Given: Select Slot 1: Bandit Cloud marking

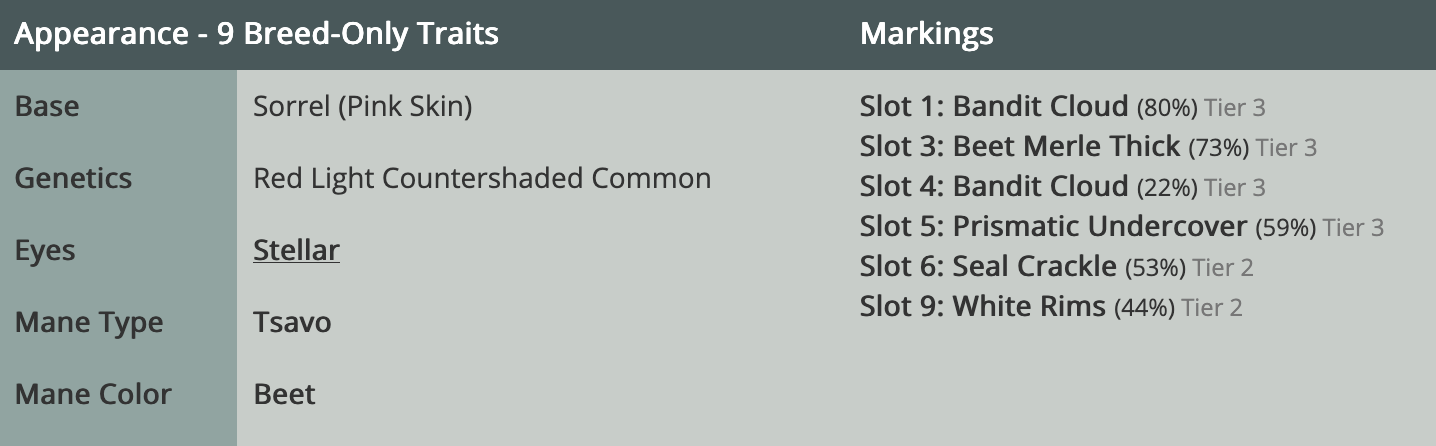Looking at the screenshot, I should point(1062,106).
